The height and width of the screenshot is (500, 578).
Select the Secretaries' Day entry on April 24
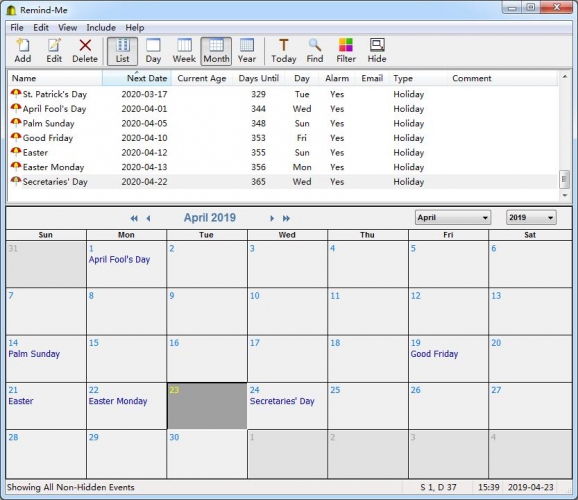282,401
